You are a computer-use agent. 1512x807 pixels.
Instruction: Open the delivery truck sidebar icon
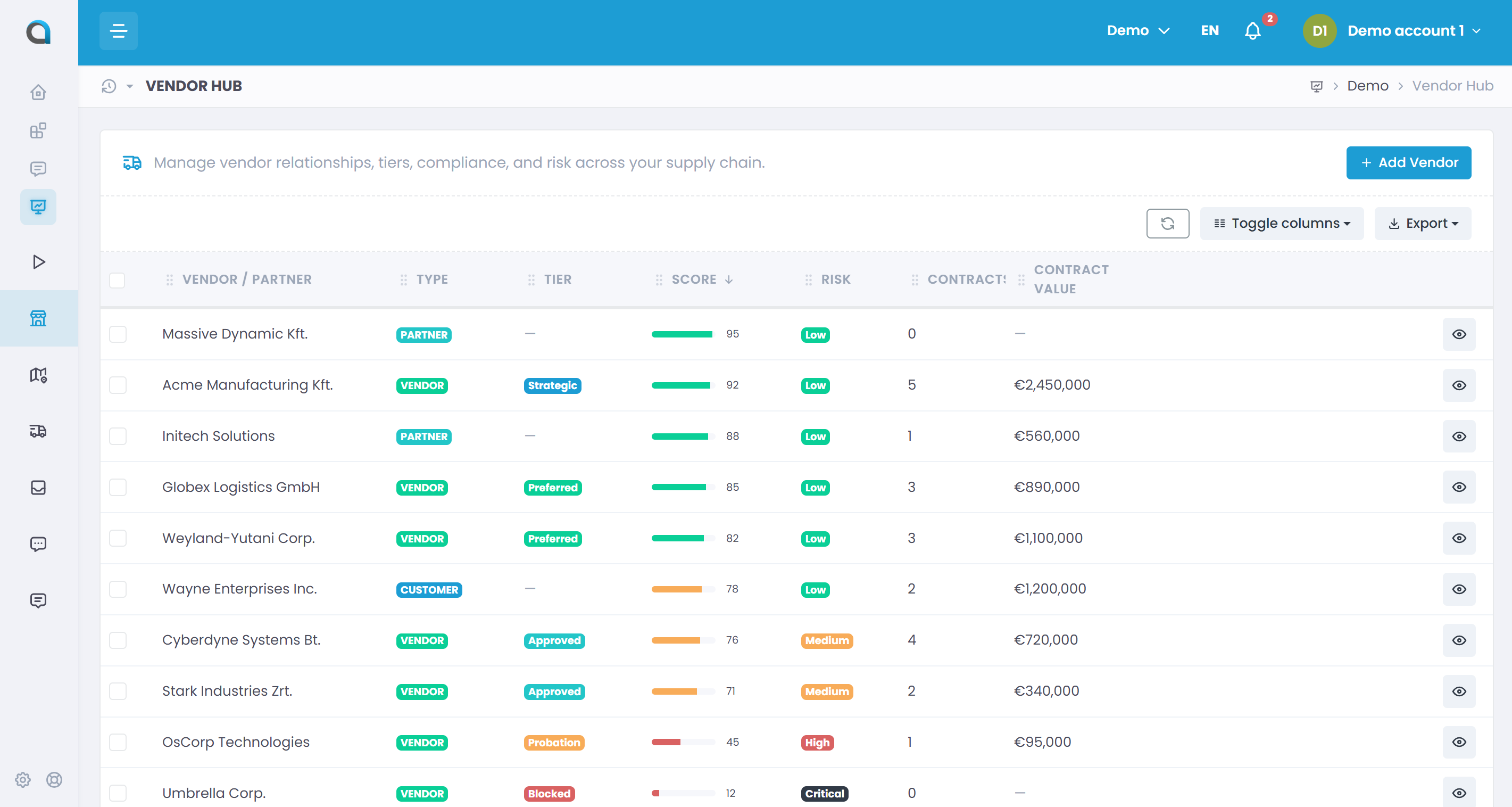pyautogui.click(x=38, y=431)
